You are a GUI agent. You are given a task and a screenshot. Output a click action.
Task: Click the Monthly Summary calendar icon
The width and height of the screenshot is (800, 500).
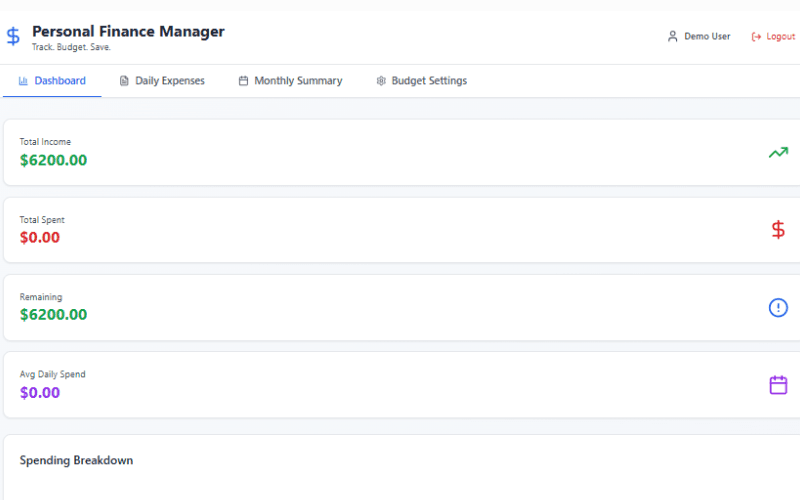(x=243, y=81)
